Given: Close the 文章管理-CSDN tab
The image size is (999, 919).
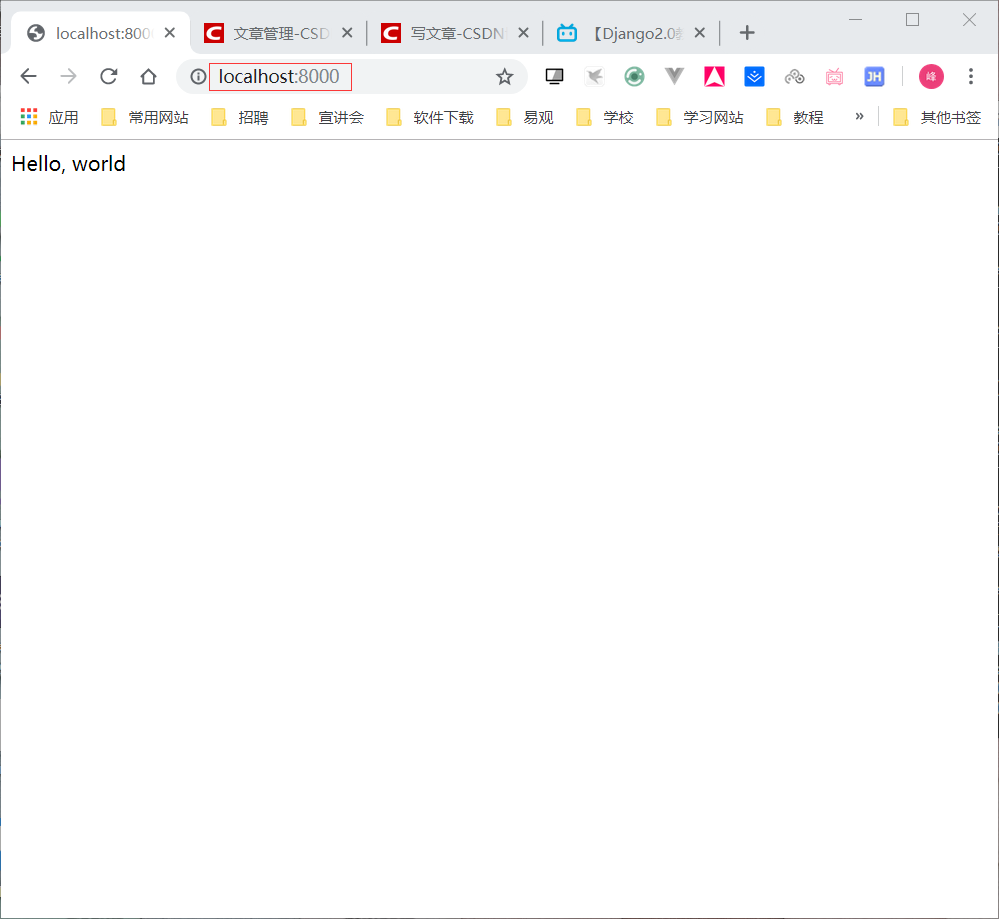Looking at the screenshot, I should [x=347, y=33].
